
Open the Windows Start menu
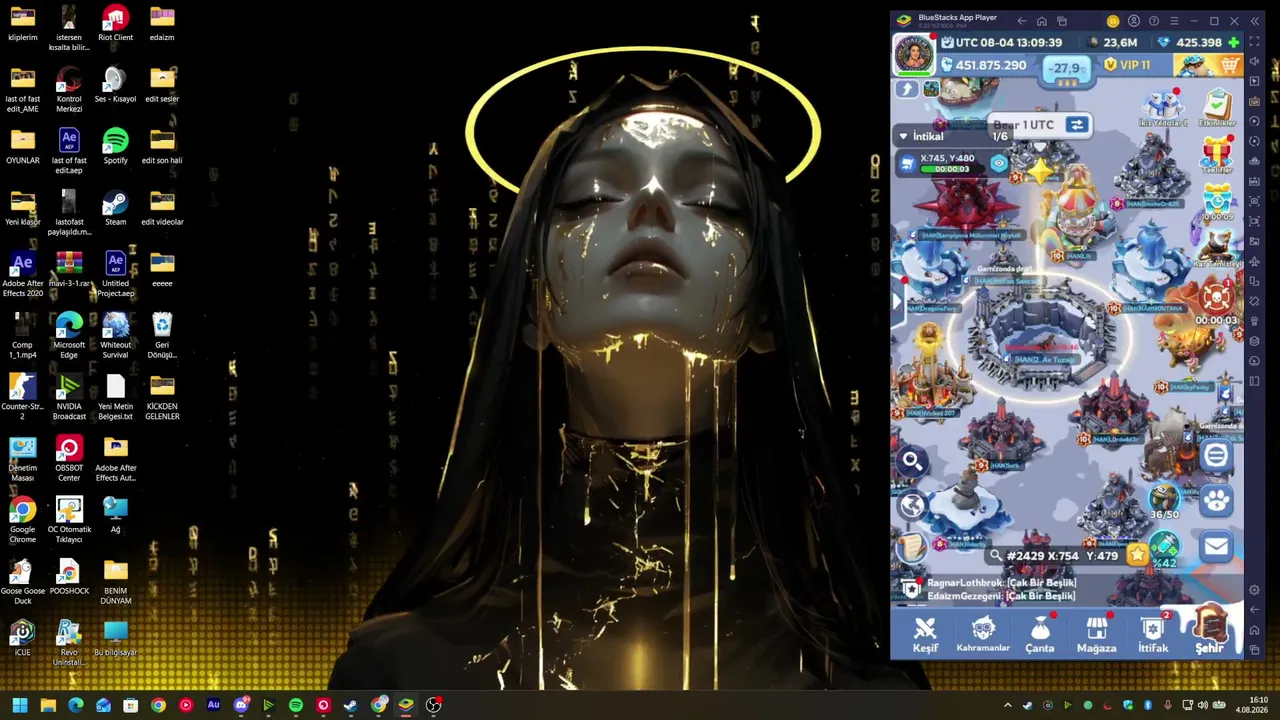point(20,705)
